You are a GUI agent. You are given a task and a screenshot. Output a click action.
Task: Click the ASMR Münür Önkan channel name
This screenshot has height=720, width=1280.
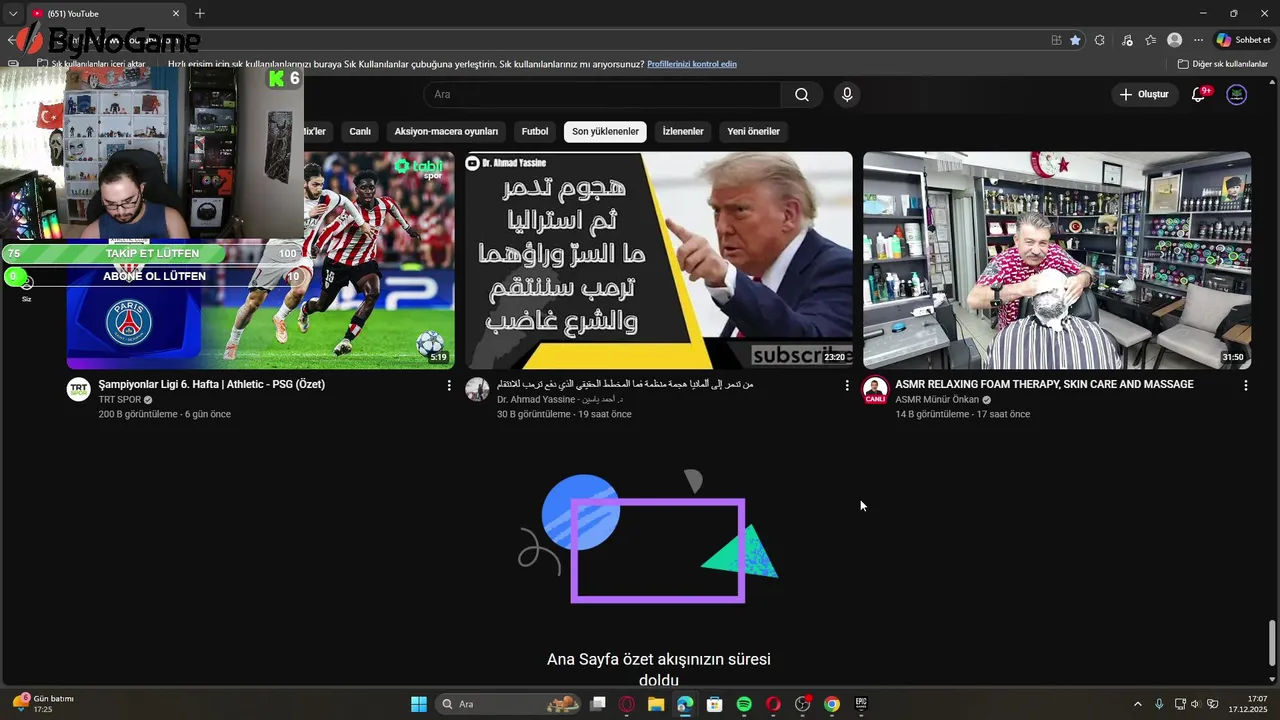(937, 400)
